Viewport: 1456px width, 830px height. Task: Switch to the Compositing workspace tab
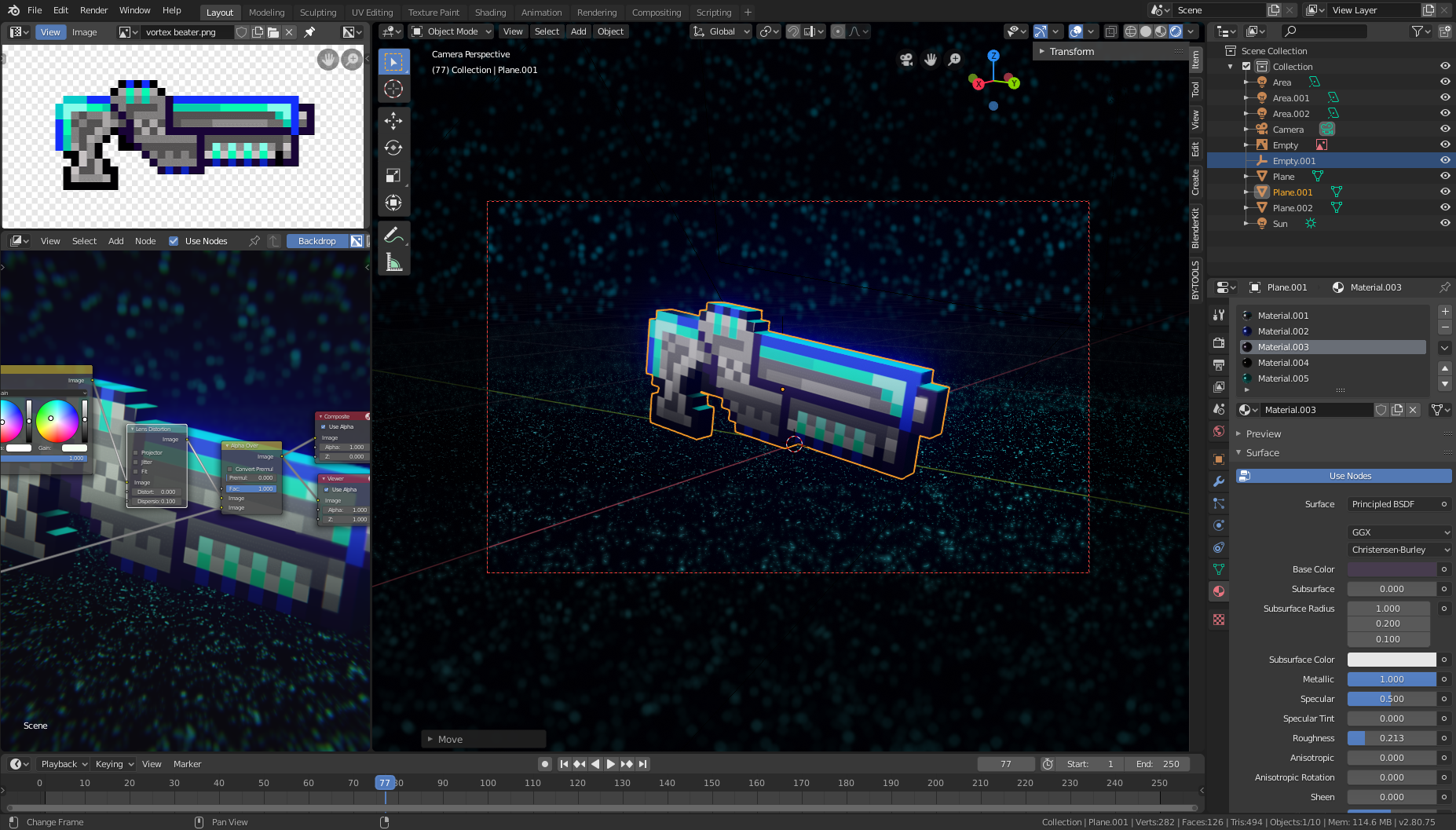pyautogui.click(x=657, y=12)
